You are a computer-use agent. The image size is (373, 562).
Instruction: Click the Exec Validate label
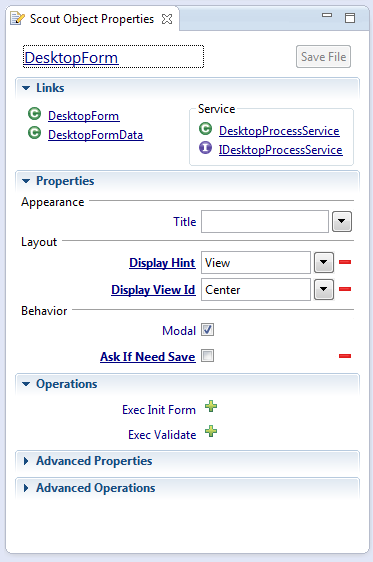click(162, 435)
